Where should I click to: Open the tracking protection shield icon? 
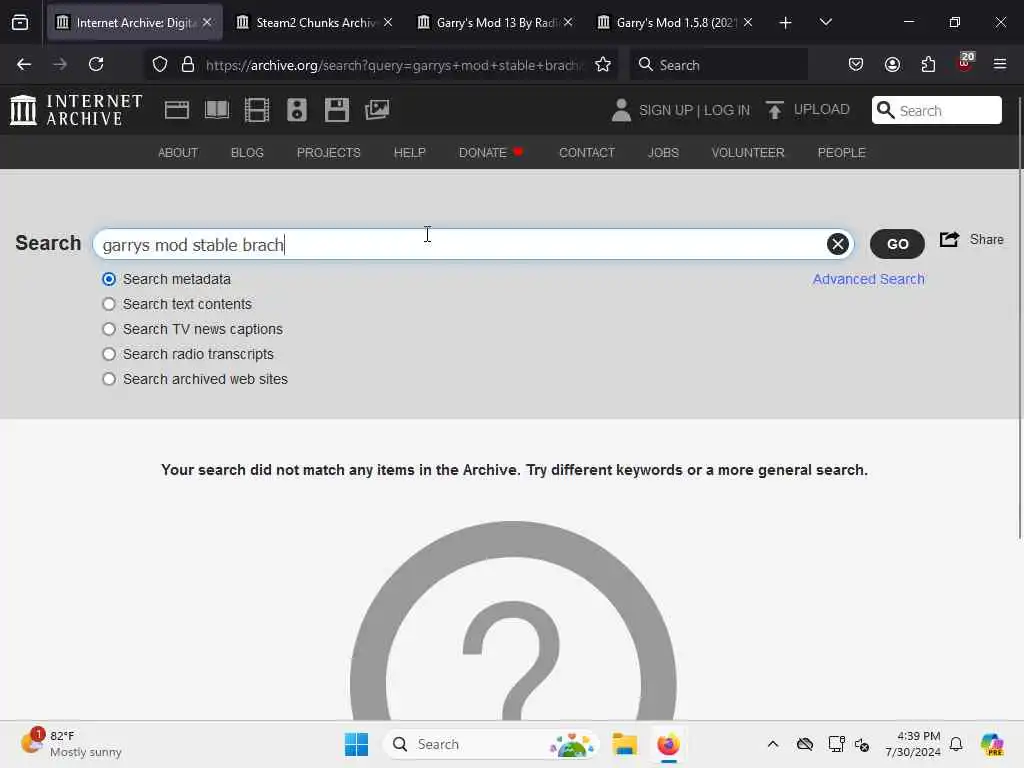point(160,64)
